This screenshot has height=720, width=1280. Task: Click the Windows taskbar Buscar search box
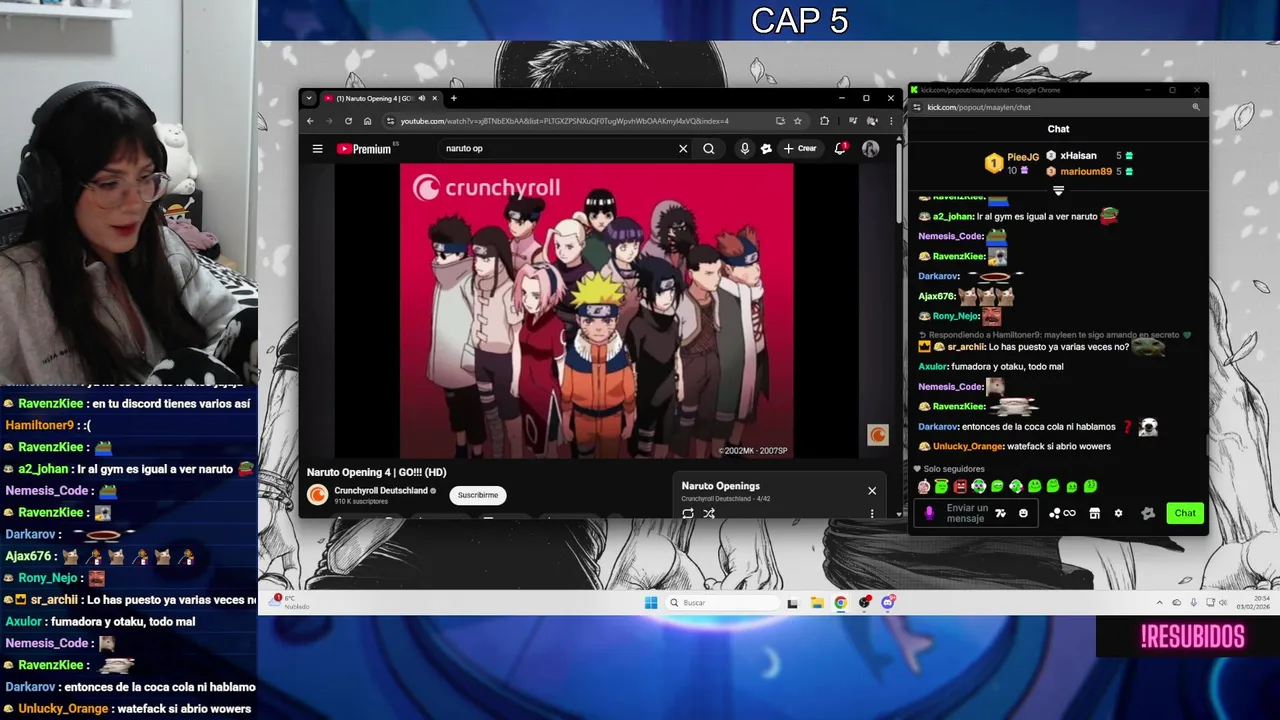coord(723,603)
